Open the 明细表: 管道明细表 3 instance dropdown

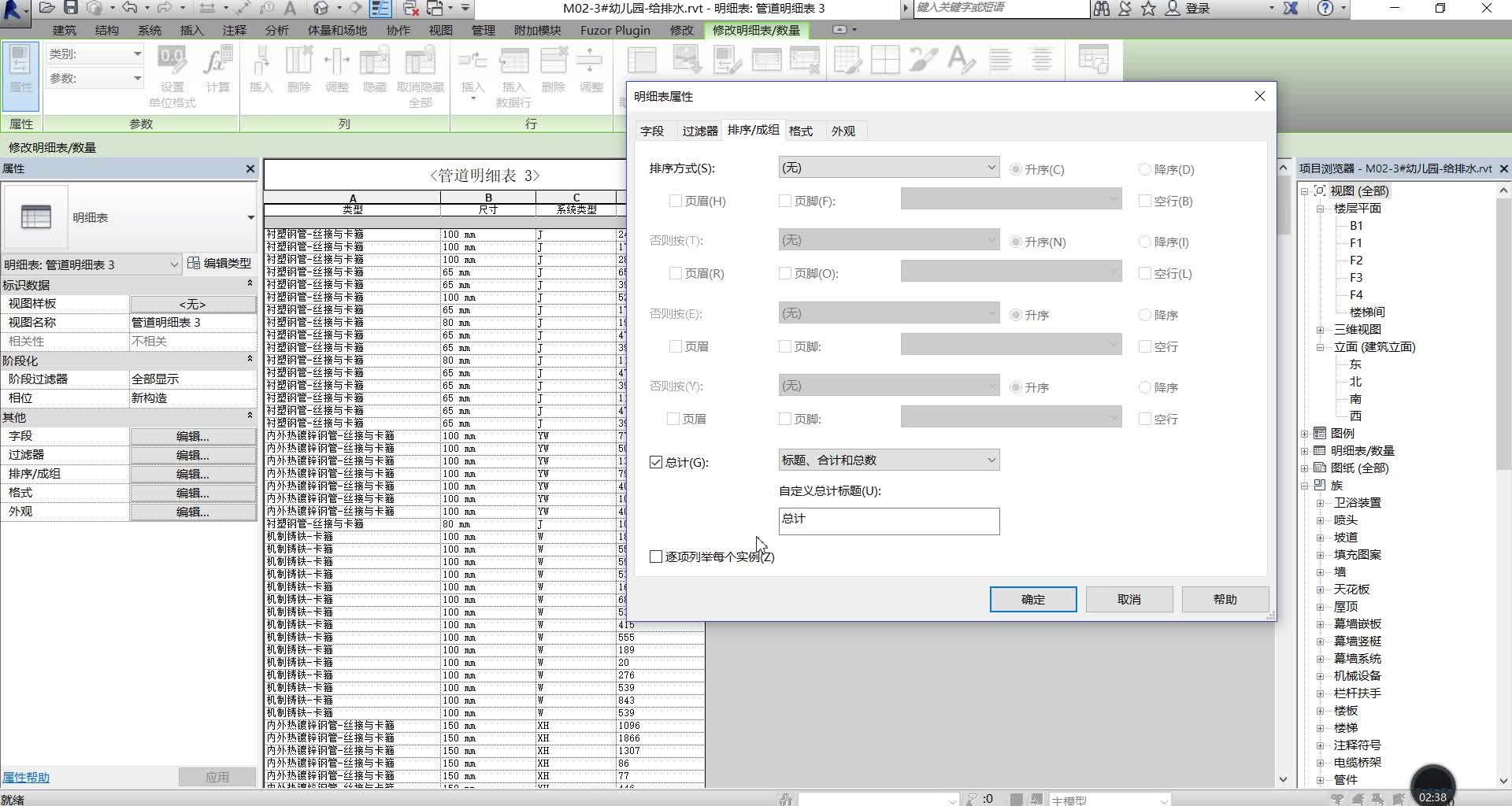92,264
